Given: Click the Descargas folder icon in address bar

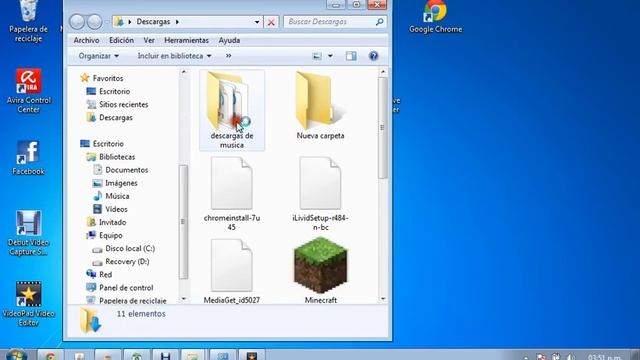Looking at the screenshot, I should (119, 22).
